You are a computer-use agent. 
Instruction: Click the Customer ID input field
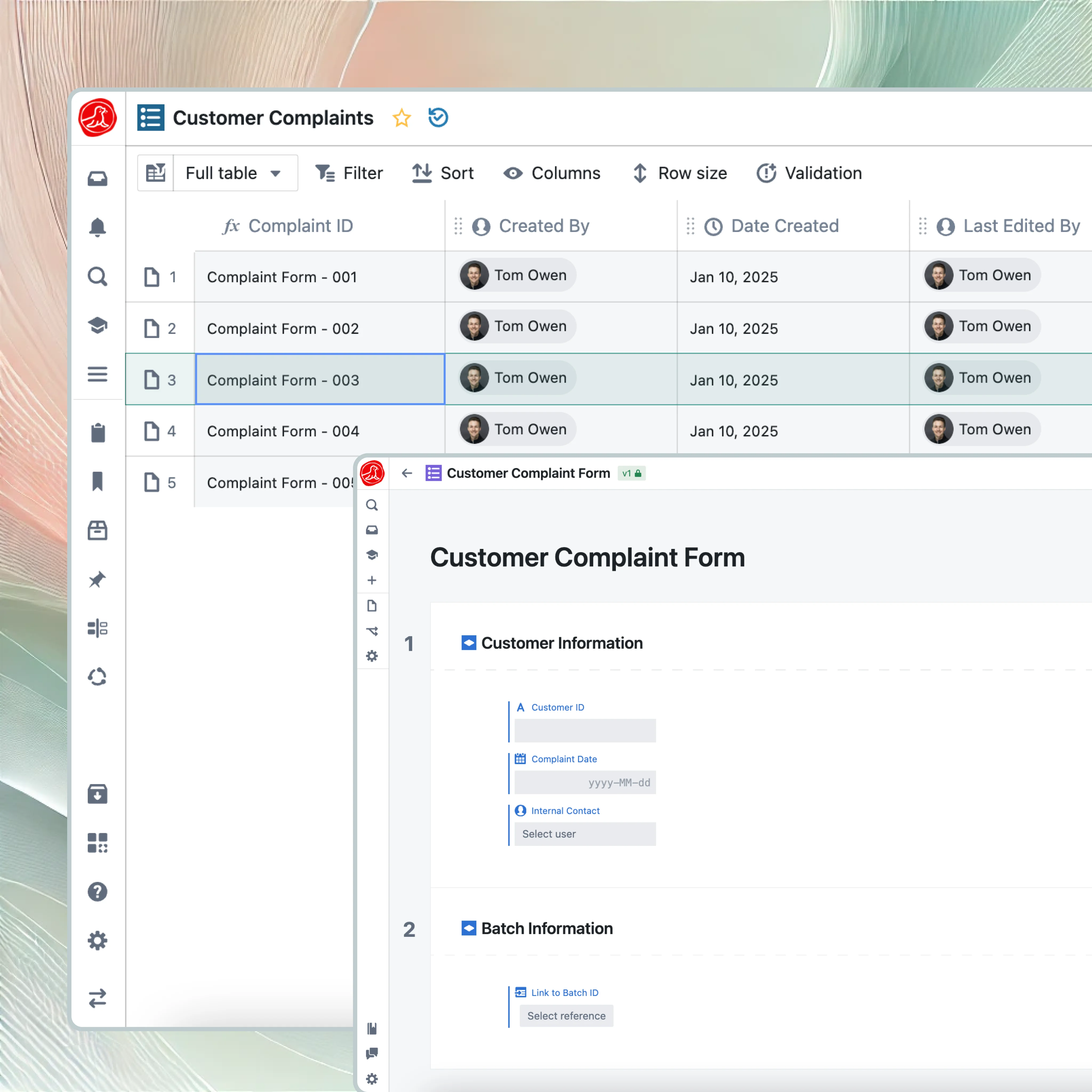click(585, 731)
